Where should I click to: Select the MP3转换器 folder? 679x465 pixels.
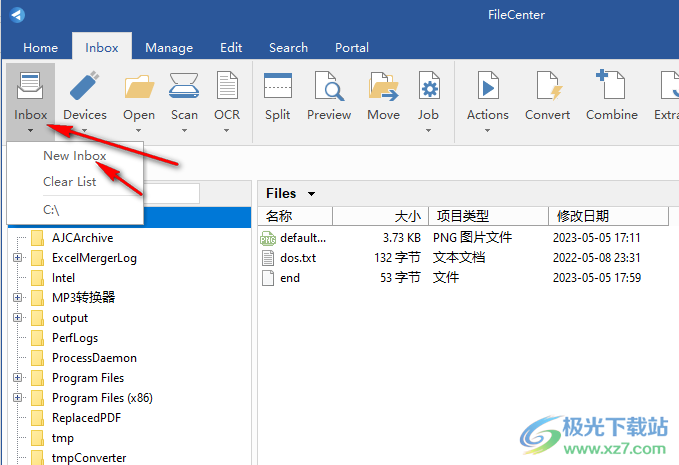coord(84,298)
